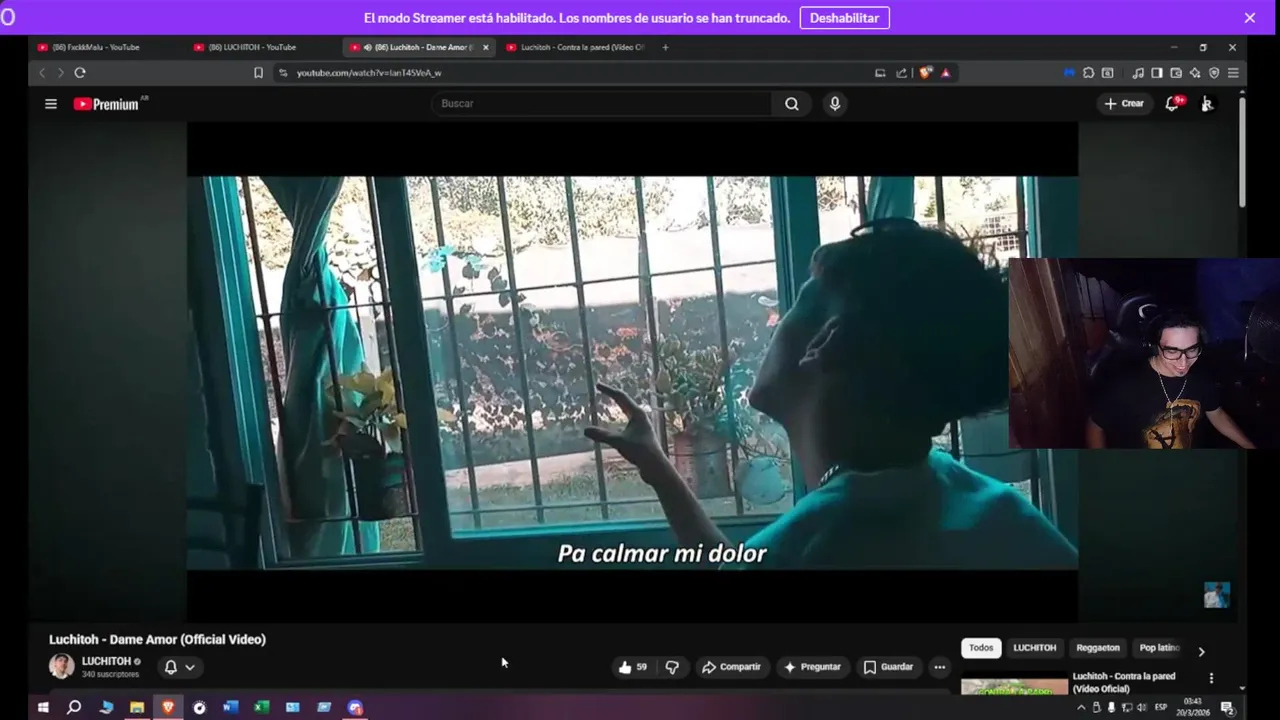1280x720 pixels.
Task: Close the Luchitoh - Dame Amor tab
Action: pyautogui.click(x=487, y=47)
